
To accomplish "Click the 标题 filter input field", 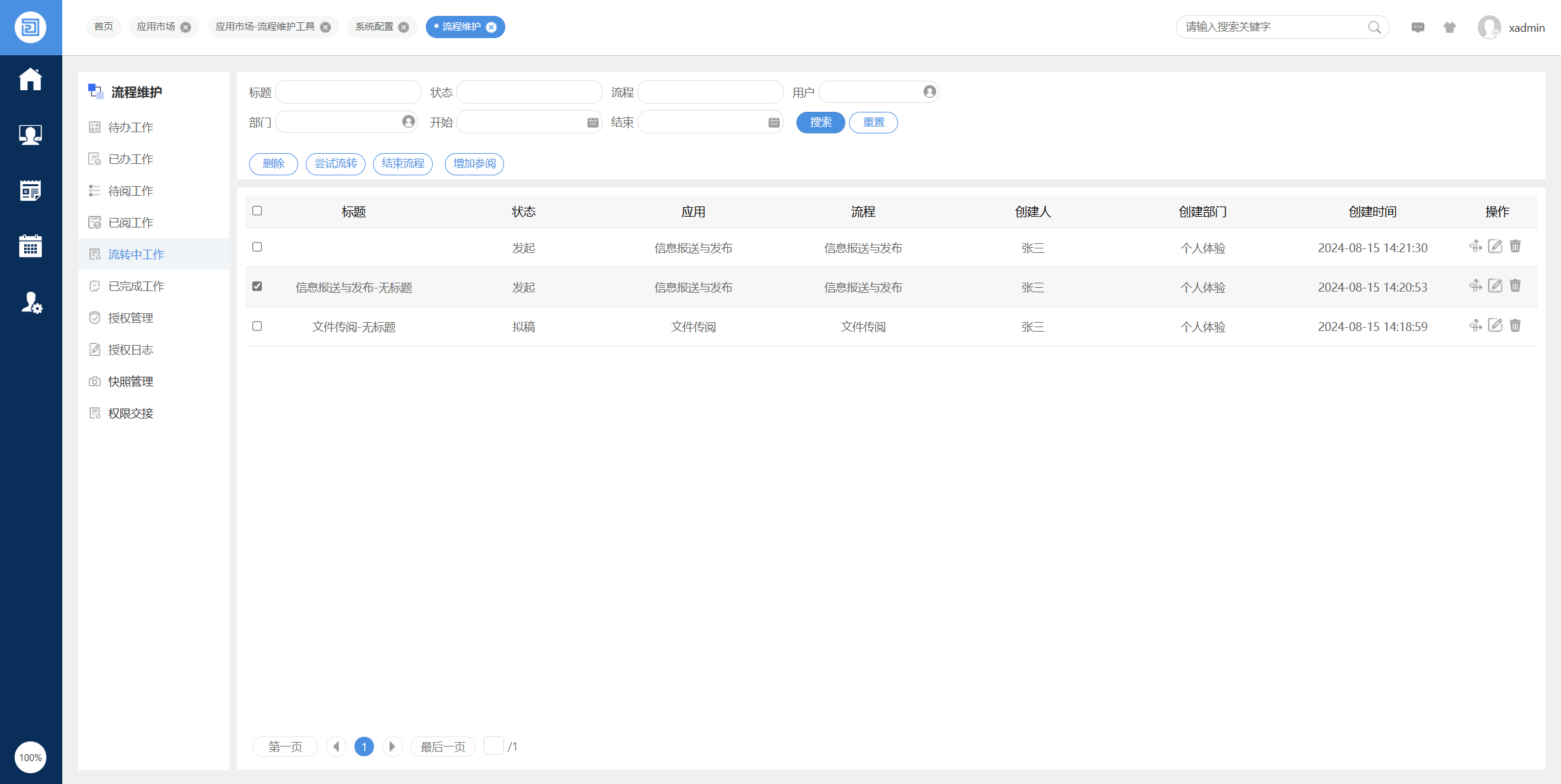I will point(348,92).
